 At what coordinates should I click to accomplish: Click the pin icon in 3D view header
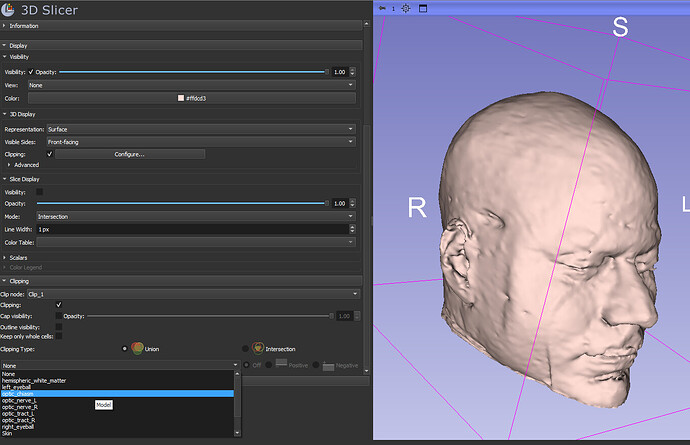point(381,8)
